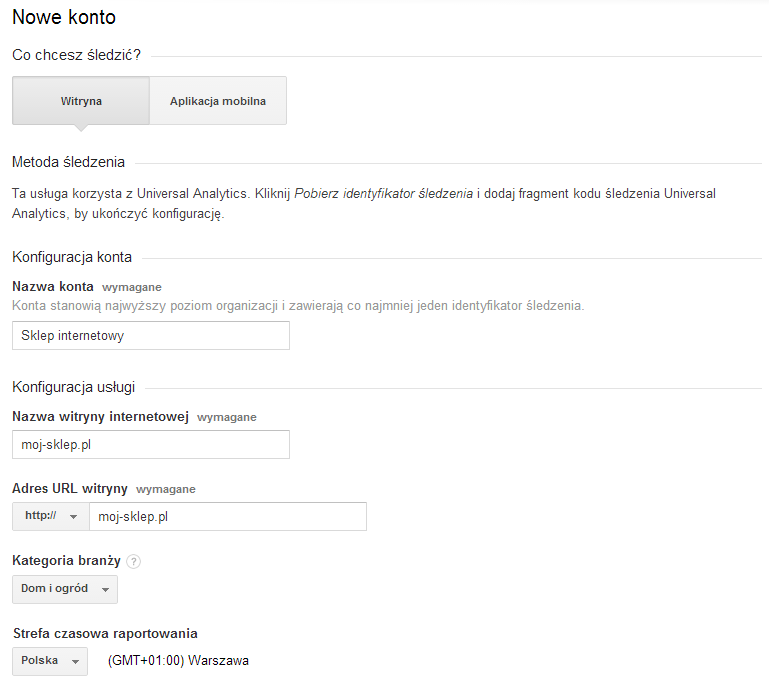This screenshot has height=690, width=769.
Task: Select the (GMT+01:00) Warszawa time zone text
Action: pos(178,661)
